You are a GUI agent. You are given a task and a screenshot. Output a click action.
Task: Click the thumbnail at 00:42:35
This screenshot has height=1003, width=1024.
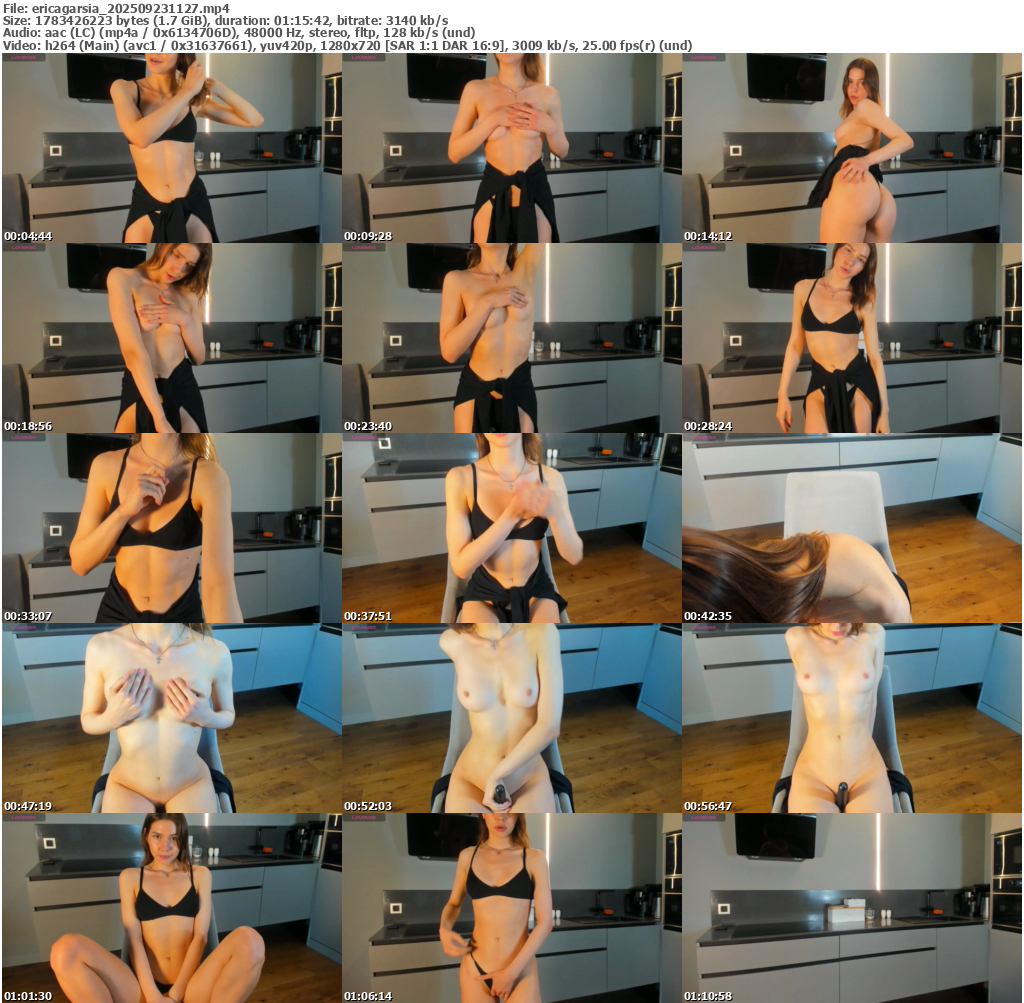tap(851, 528)
